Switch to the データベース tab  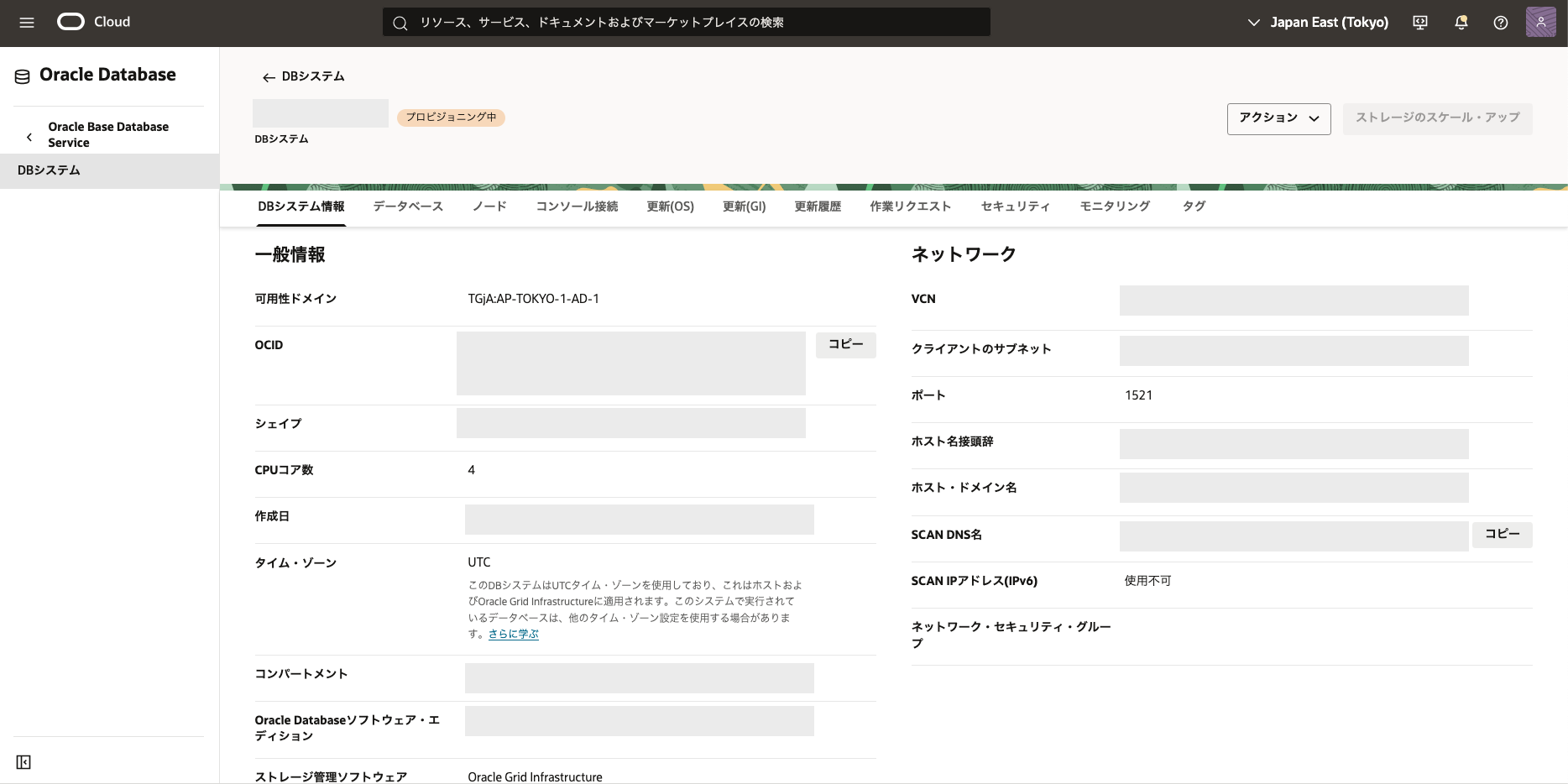point(408,206)
